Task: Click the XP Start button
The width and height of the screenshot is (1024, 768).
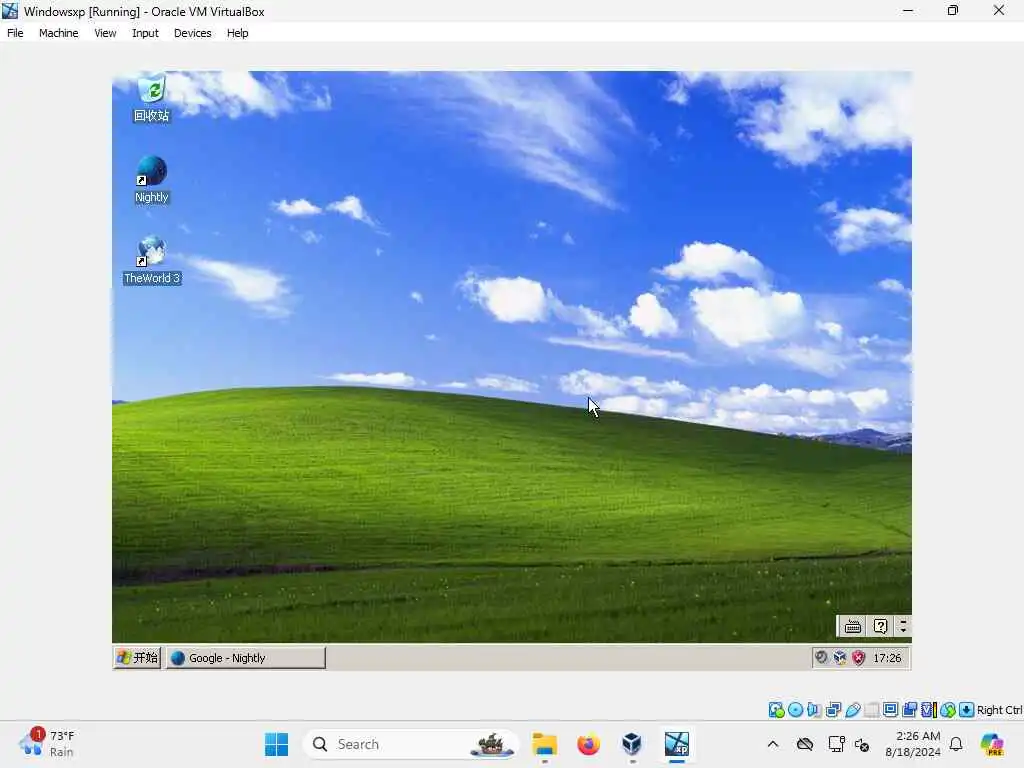Action: click(x=137, y=658)
